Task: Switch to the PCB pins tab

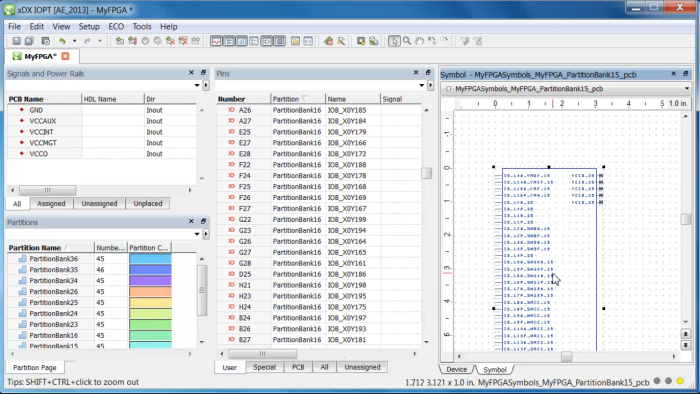Action: [298, 367]
